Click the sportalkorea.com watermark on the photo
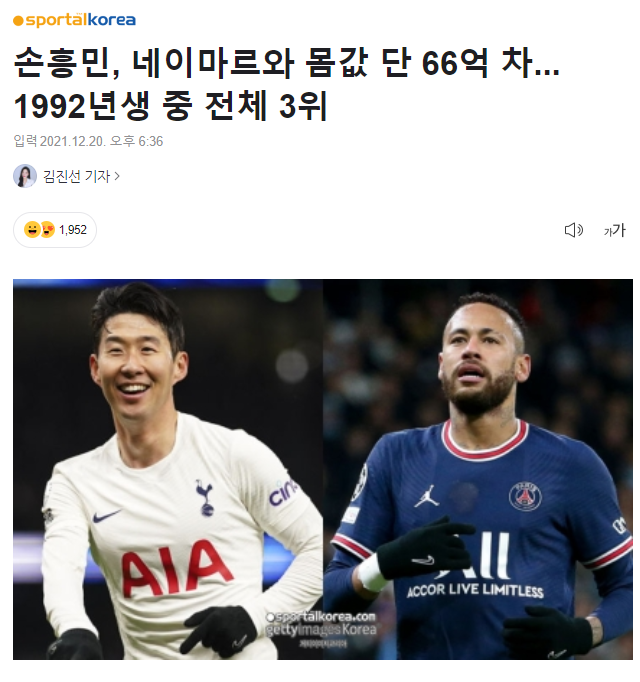The height and width of the screenshot is (682, 640). (321, 617)
